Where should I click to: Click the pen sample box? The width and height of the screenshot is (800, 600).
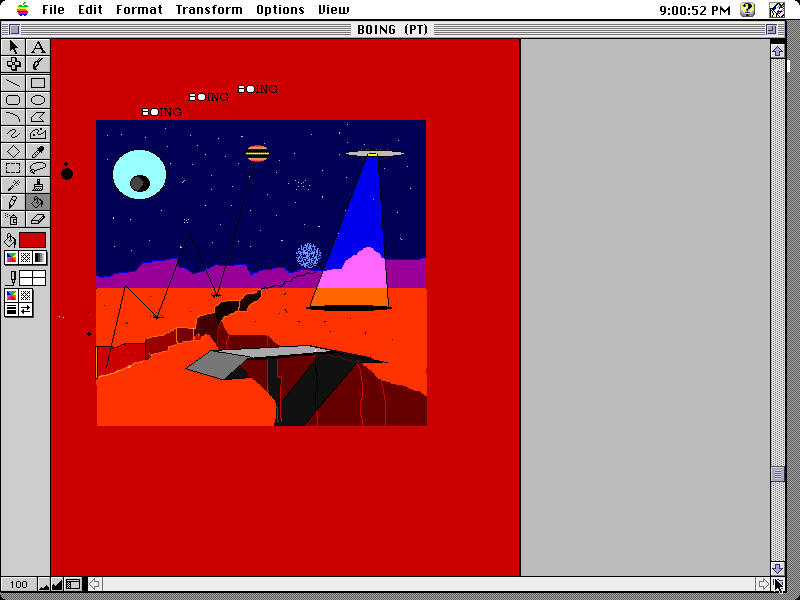(33, 279)
